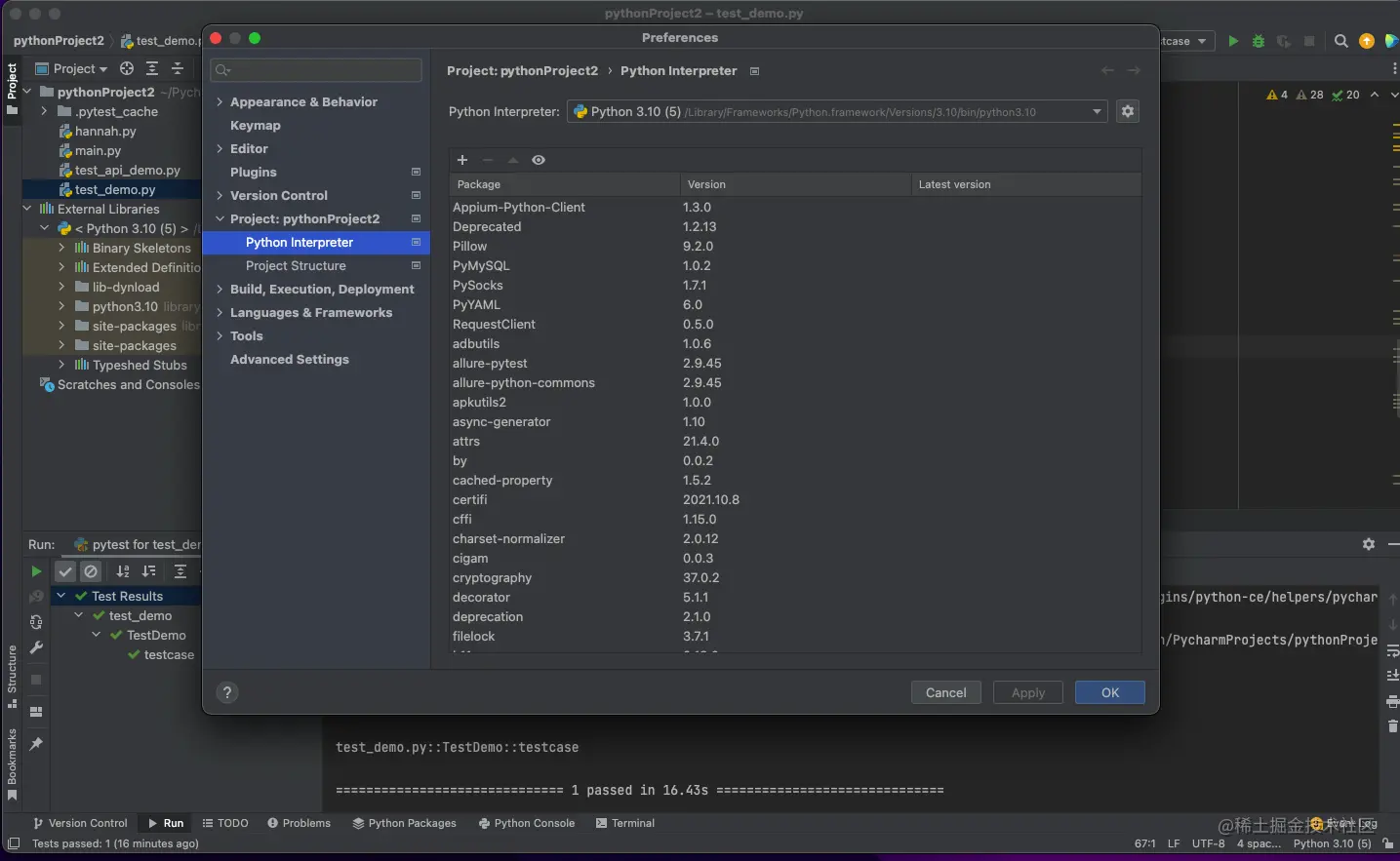
Task: Click the toggle auto-test icon in Run panel
Action: tap(36, 622)
